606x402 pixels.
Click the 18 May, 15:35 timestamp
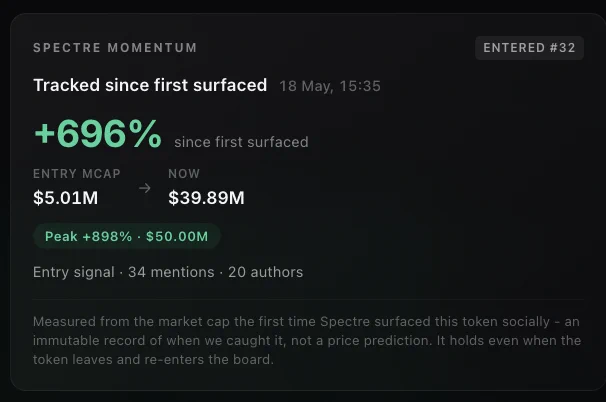click(330, 86)
